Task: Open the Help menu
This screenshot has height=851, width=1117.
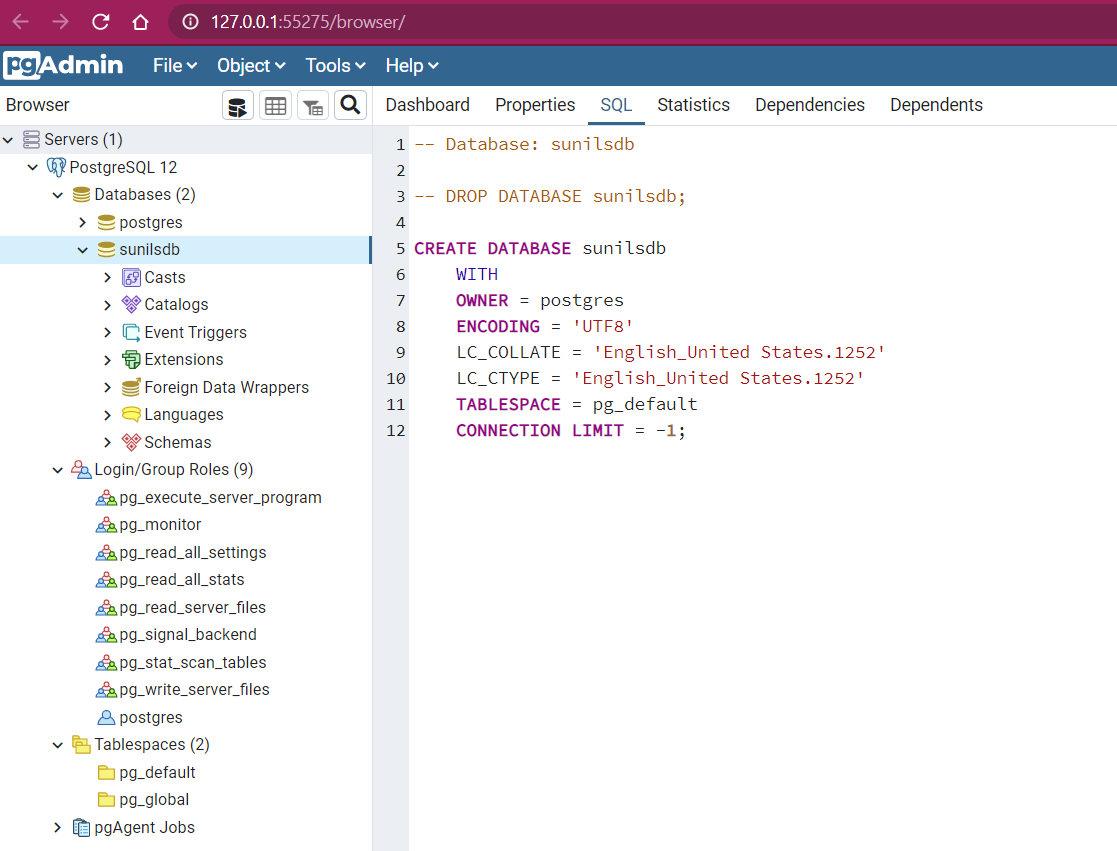Action: click(412, 66)
